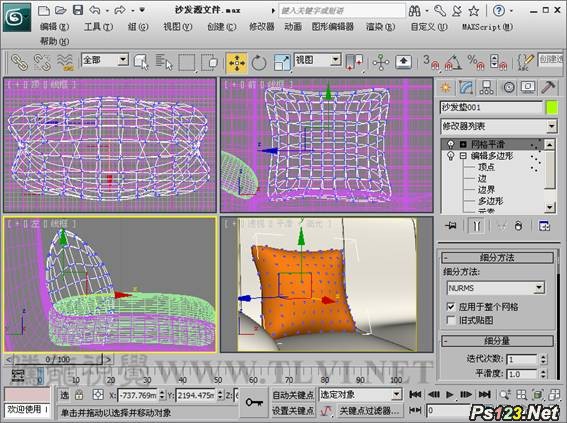Image resolution: width=567 pixels, height=423 pixels.
Task: Open the 全部 selection filter dropdown
Action: point(105,60)
